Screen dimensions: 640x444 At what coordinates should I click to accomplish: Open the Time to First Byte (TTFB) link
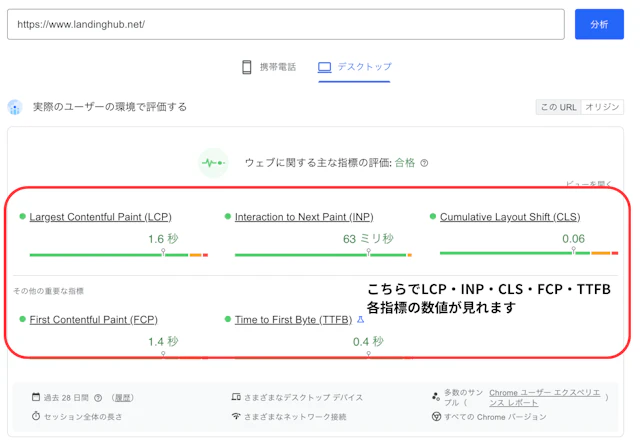[293, 320]
